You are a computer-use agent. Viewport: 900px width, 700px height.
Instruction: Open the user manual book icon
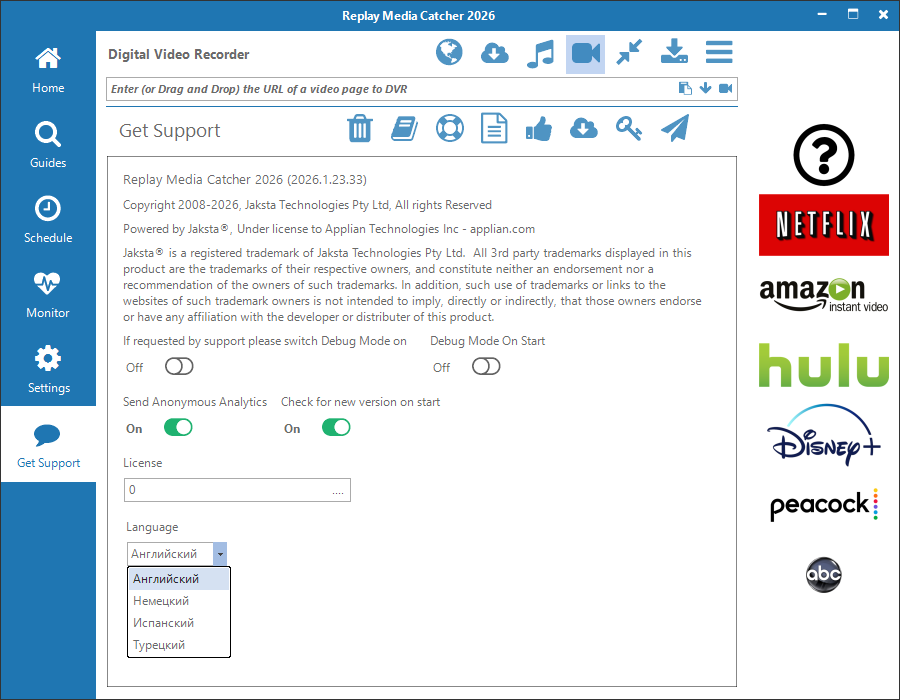click(405, 128)
